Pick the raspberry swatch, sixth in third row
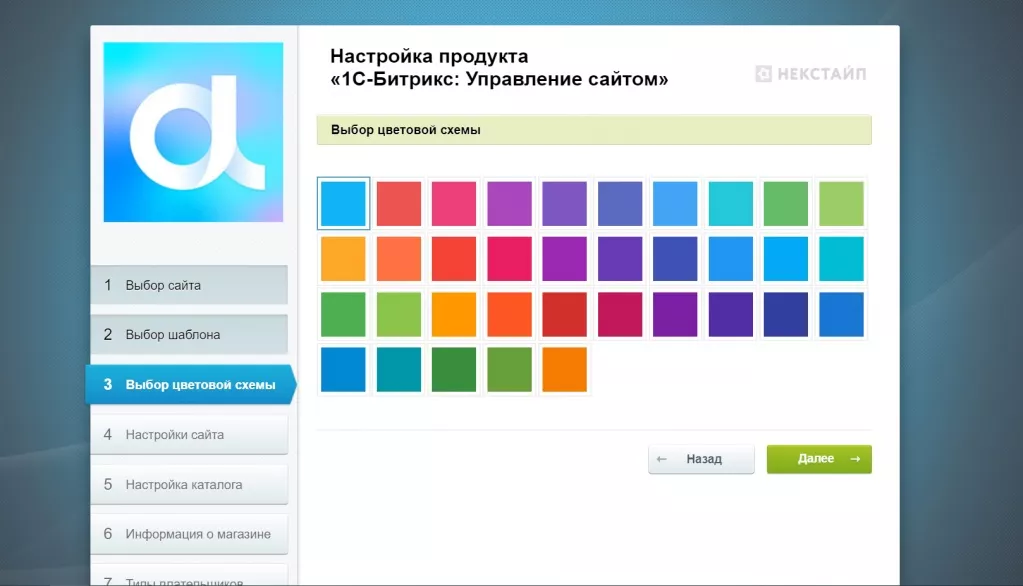This screenshot has width=1023, height=586. [620, 315]
